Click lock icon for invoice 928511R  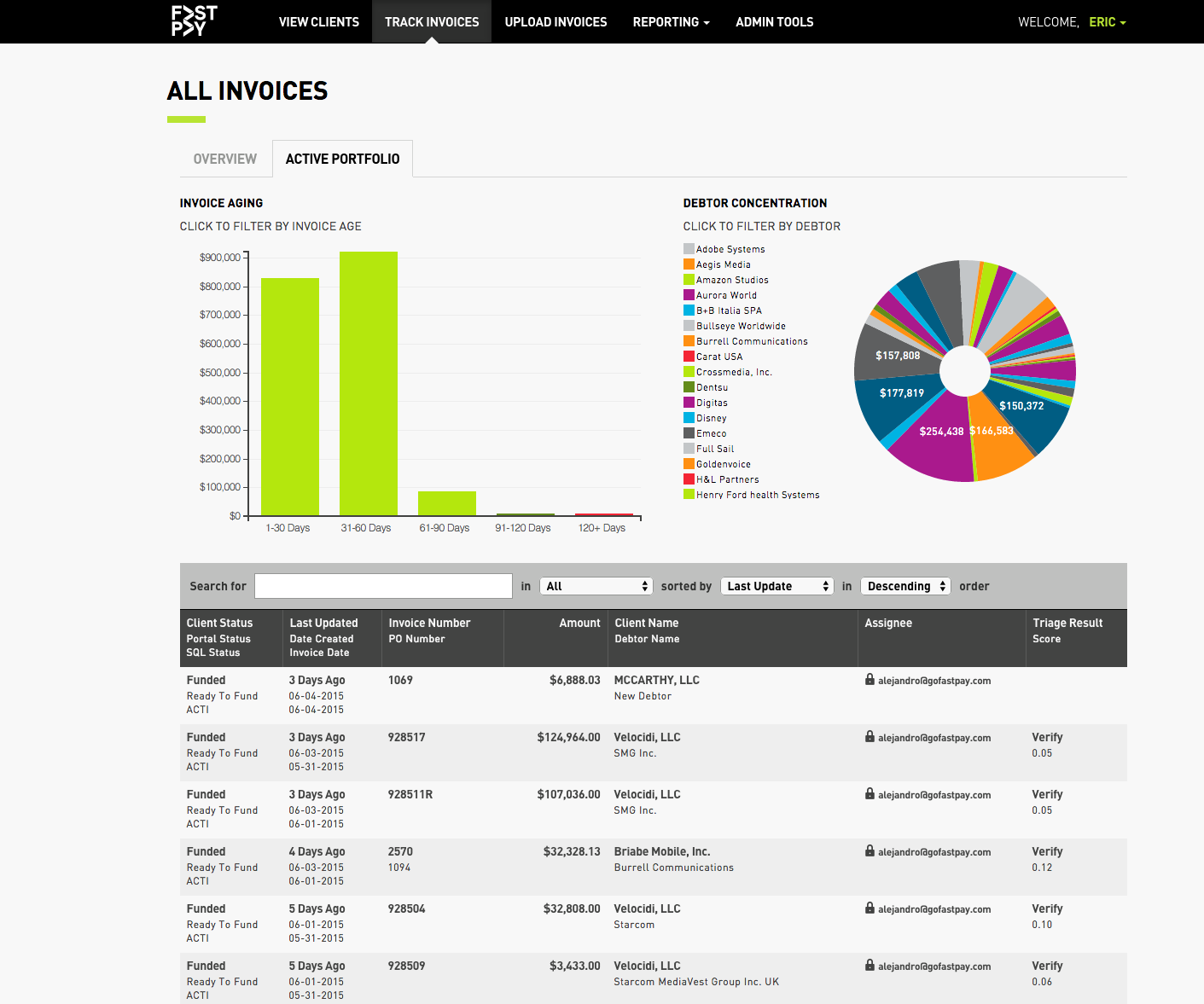870,794
